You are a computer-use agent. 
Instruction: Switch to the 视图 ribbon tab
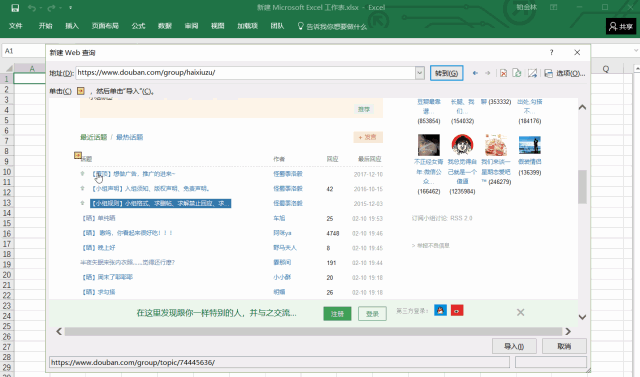(x=218, y=26)
